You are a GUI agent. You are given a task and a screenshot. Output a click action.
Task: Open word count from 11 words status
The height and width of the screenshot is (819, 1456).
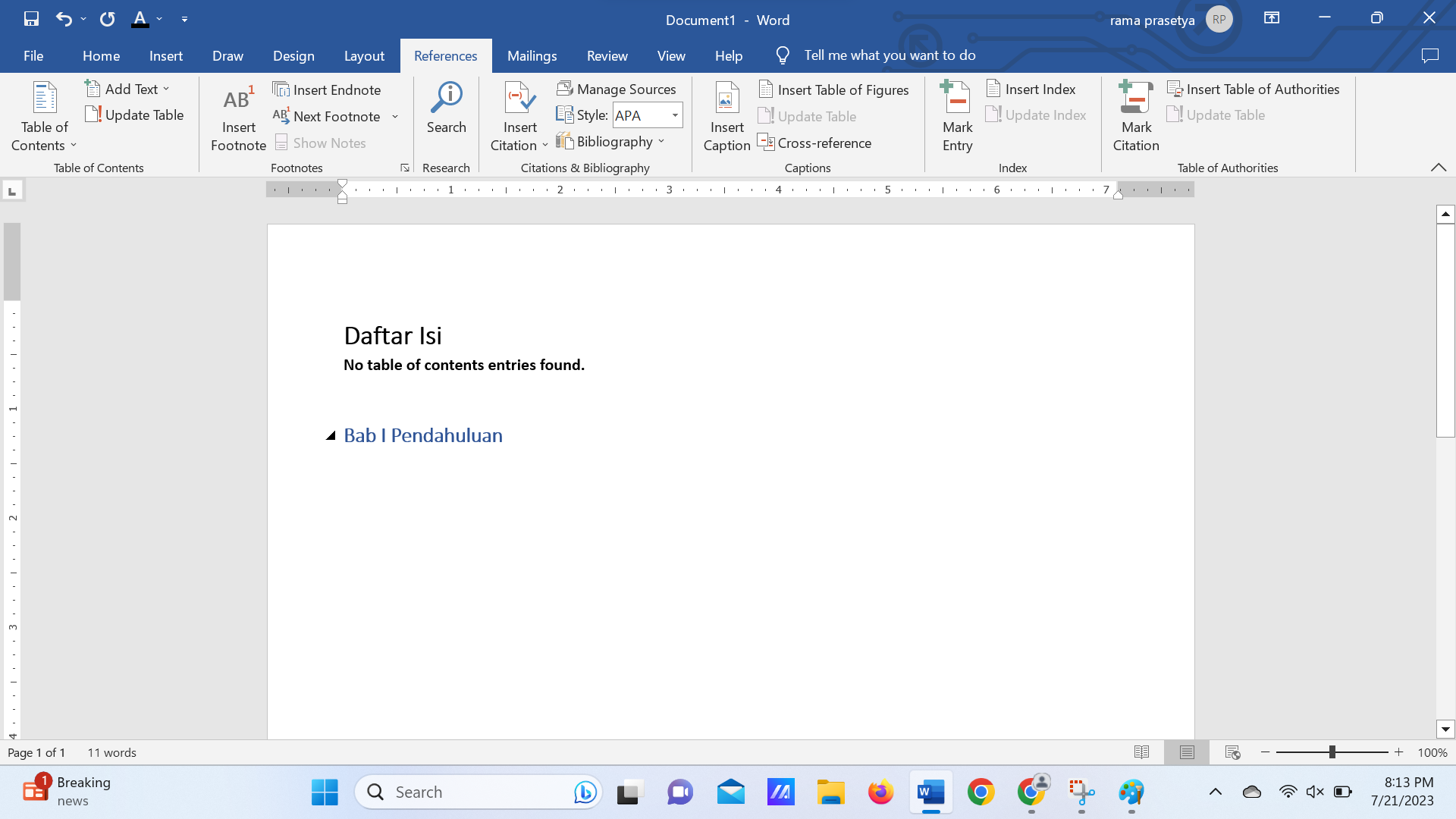pos(111,752)
